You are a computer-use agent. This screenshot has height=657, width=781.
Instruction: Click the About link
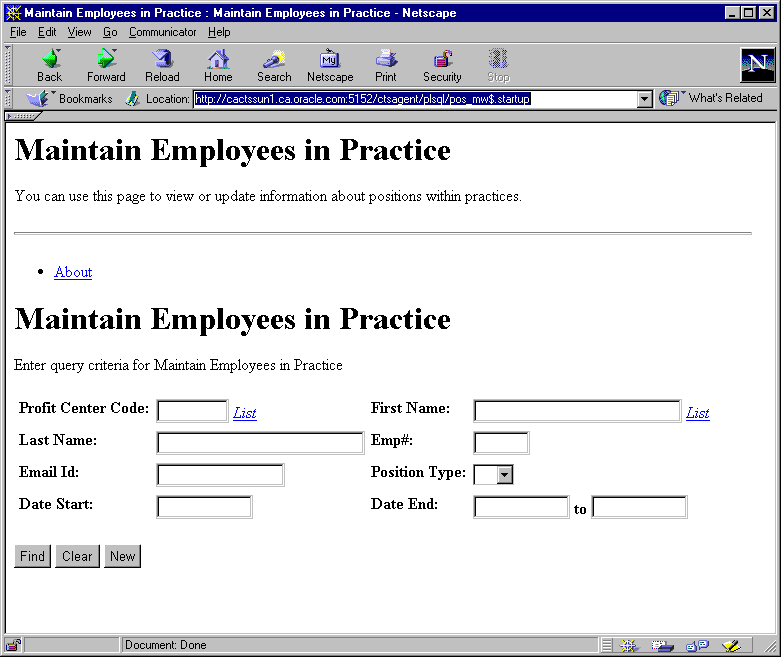tap(73, 272)
